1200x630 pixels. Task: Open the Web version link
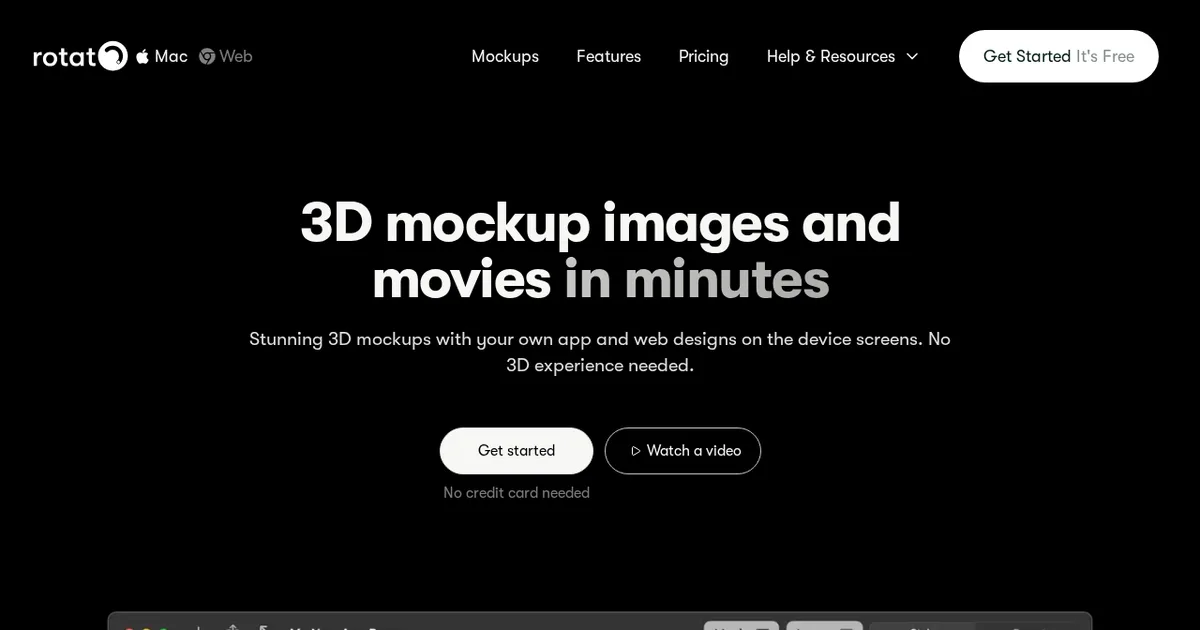coord(225,56)
